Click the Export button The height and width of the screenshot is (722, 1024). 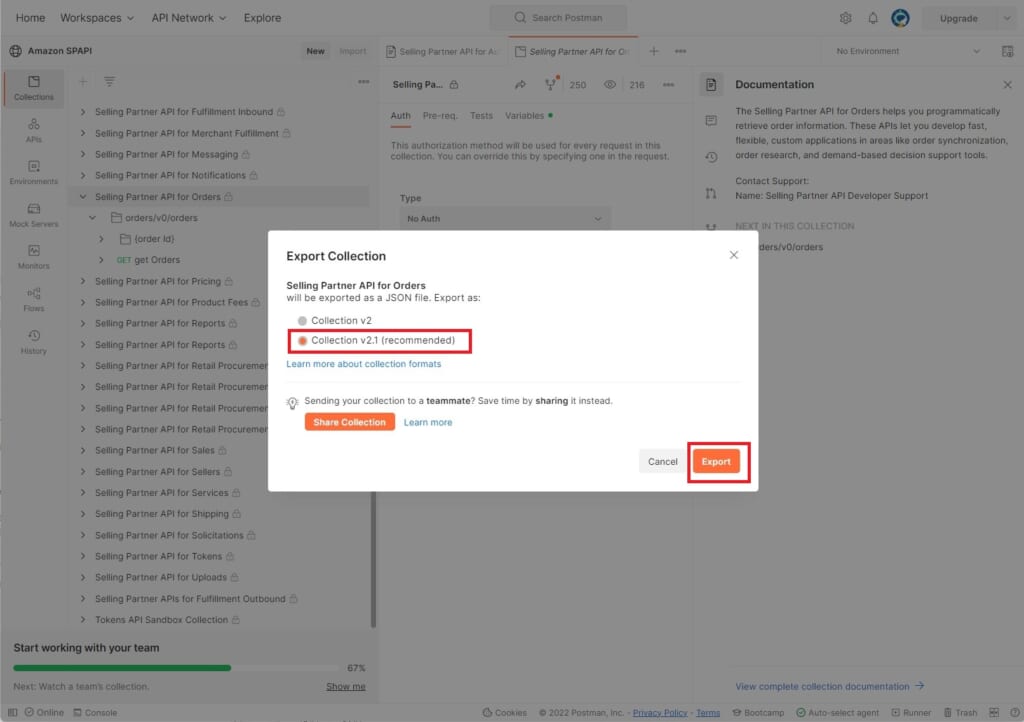tap(716, 462)
